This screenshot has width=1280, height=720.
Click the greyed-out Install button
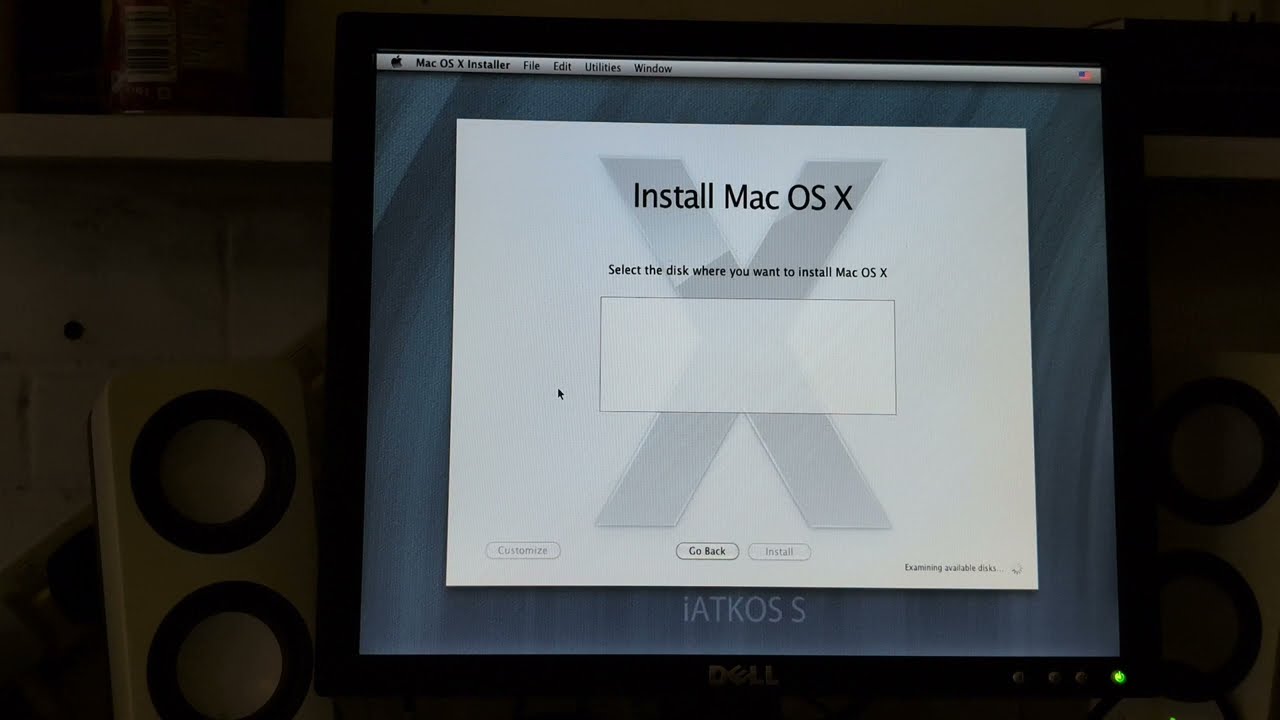(779, 552)
